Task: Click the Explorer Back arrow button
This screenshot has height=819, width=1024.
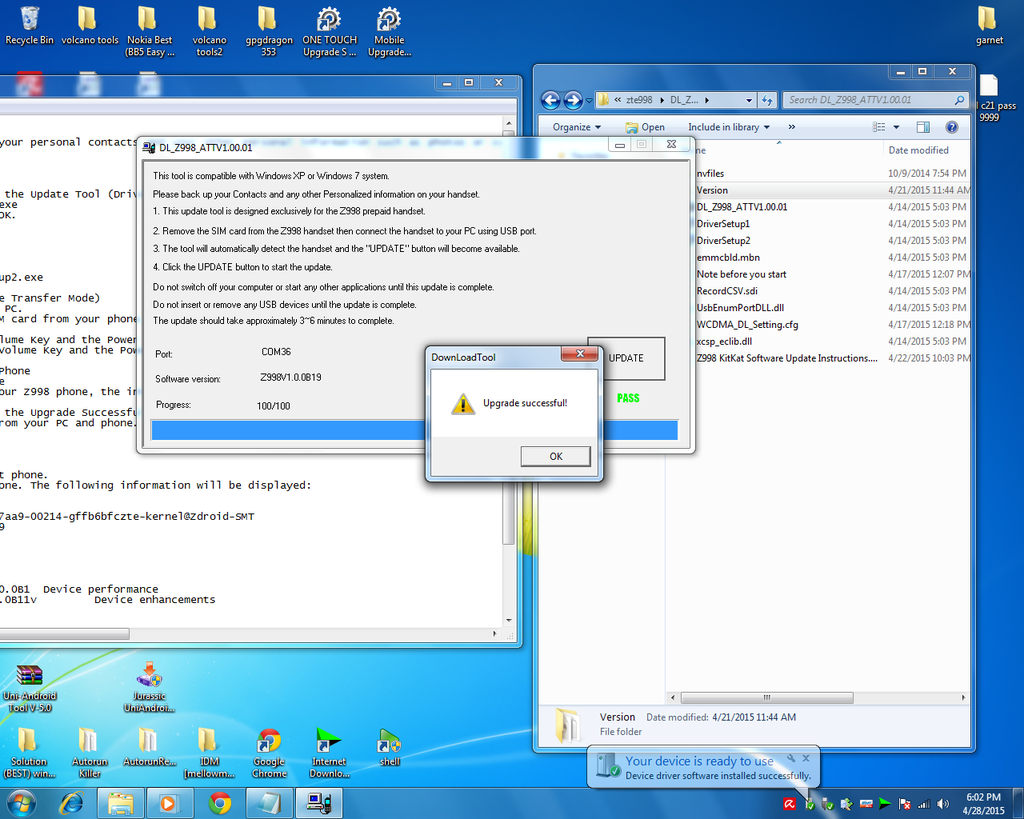Action: pos(550,100)
